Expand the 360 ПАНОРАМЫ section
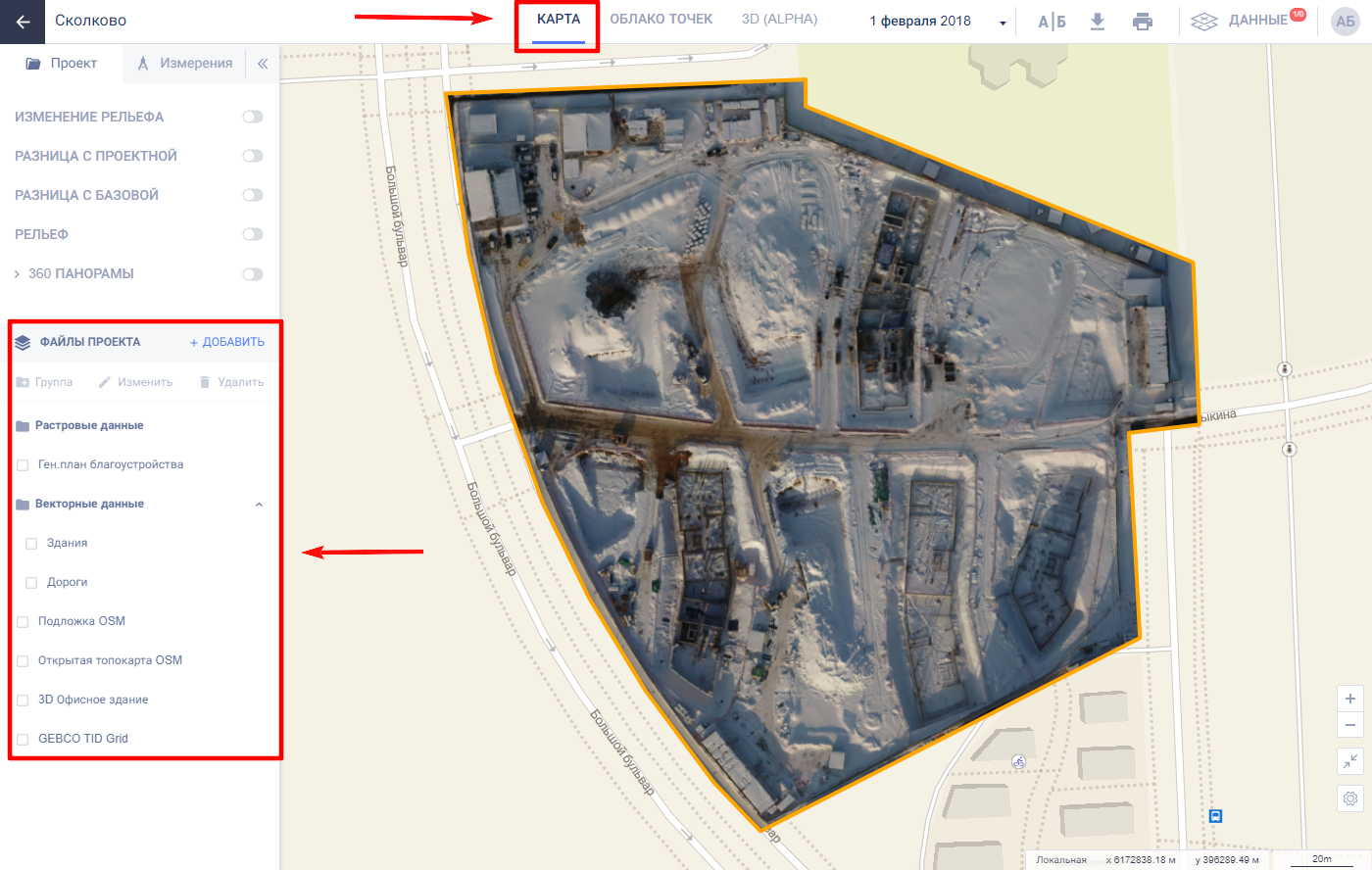 pos(17,274)
